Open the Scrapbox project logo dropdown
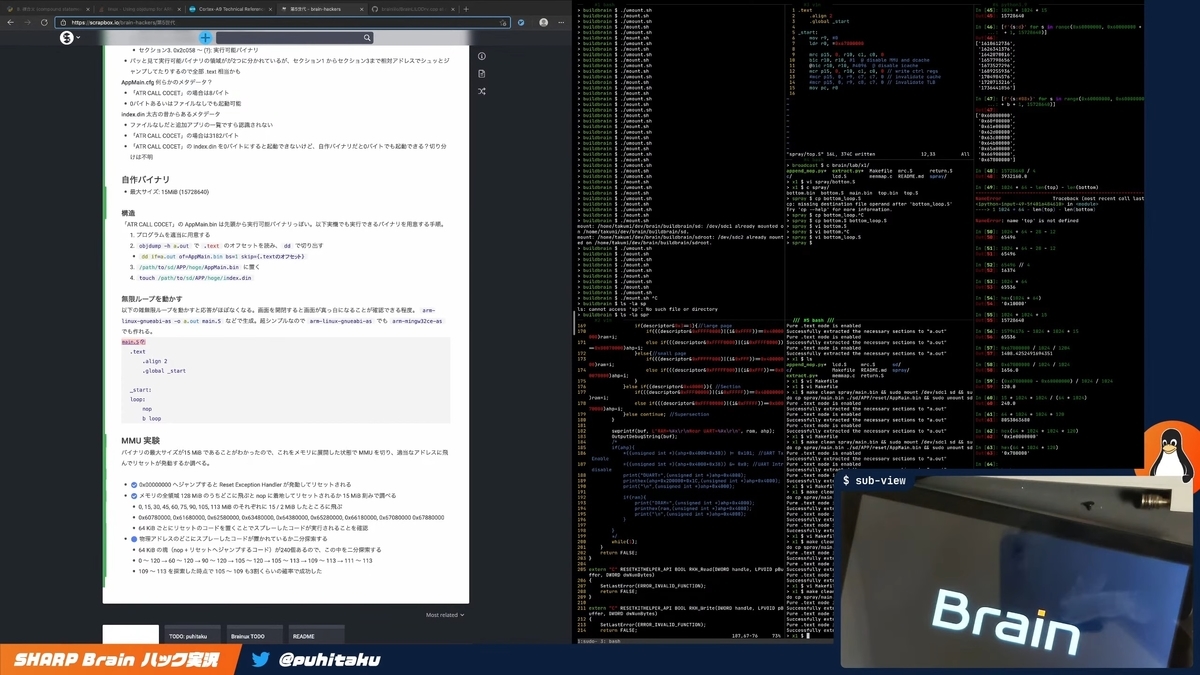This screenshot has width=1200, height=675. (70, 38)
